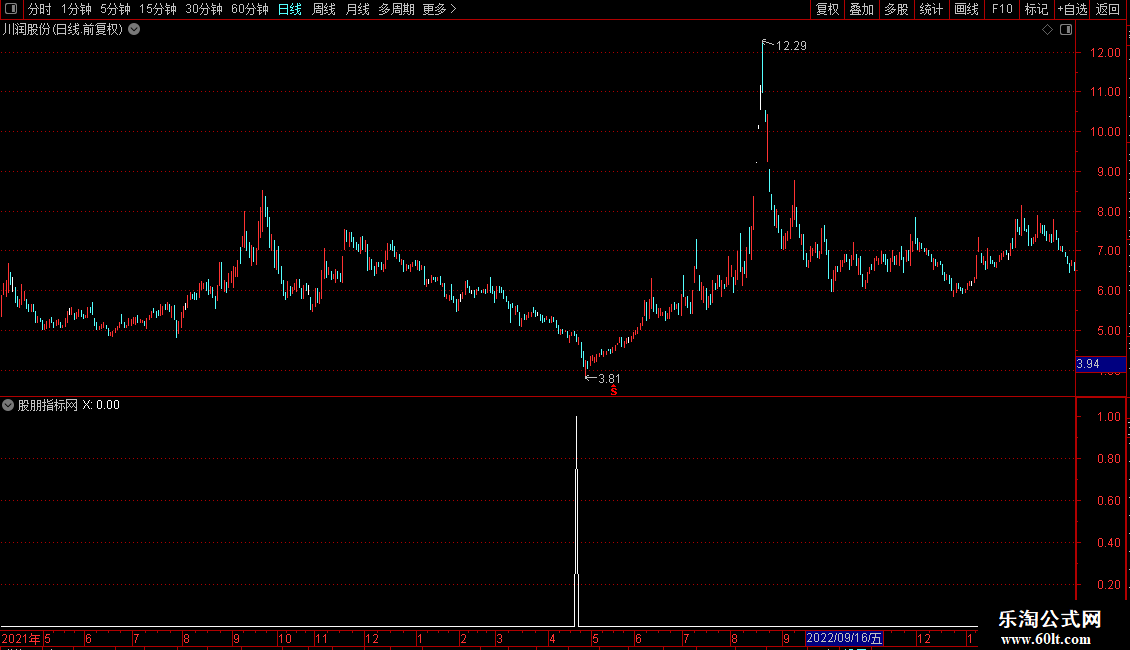Click the 1.00 indicator axis label
Viewport: 1130px width, 650px height.
point(1108,417)
